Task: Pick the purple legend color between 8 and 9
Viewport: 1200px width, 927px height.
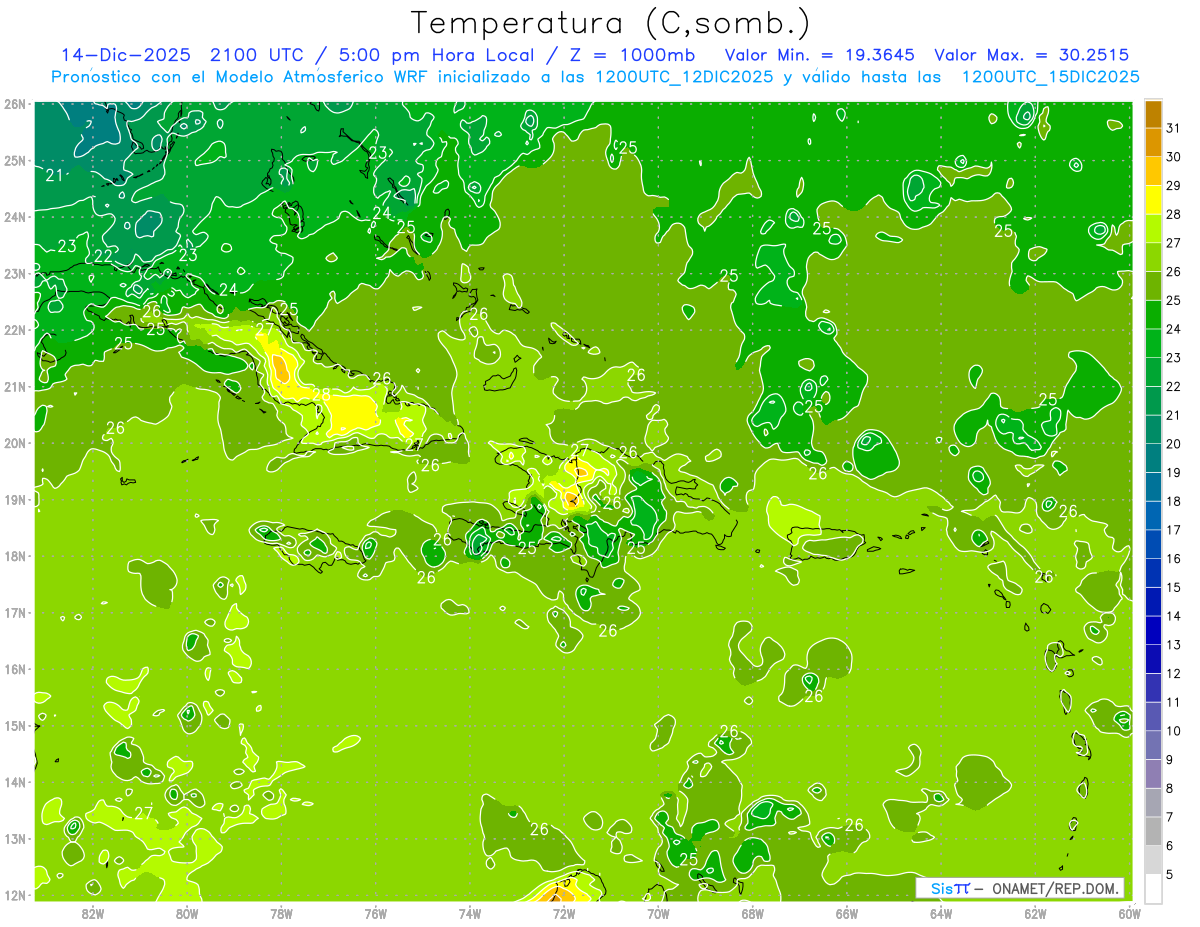Action: (1153, 774)
